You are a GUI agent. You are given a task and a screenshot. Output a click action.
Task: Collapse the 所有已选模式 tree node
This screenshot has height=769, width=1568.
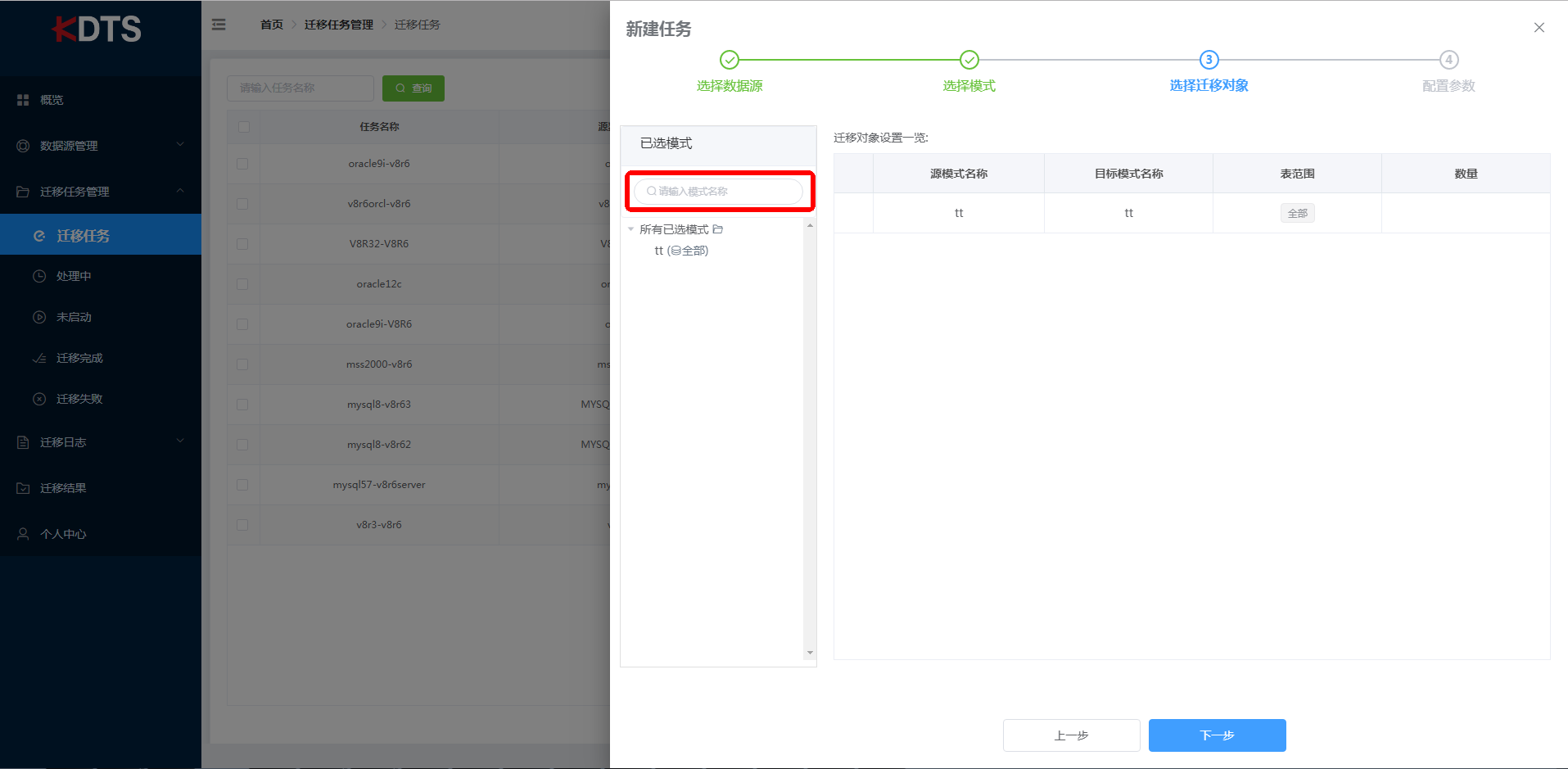click(631, 229)
